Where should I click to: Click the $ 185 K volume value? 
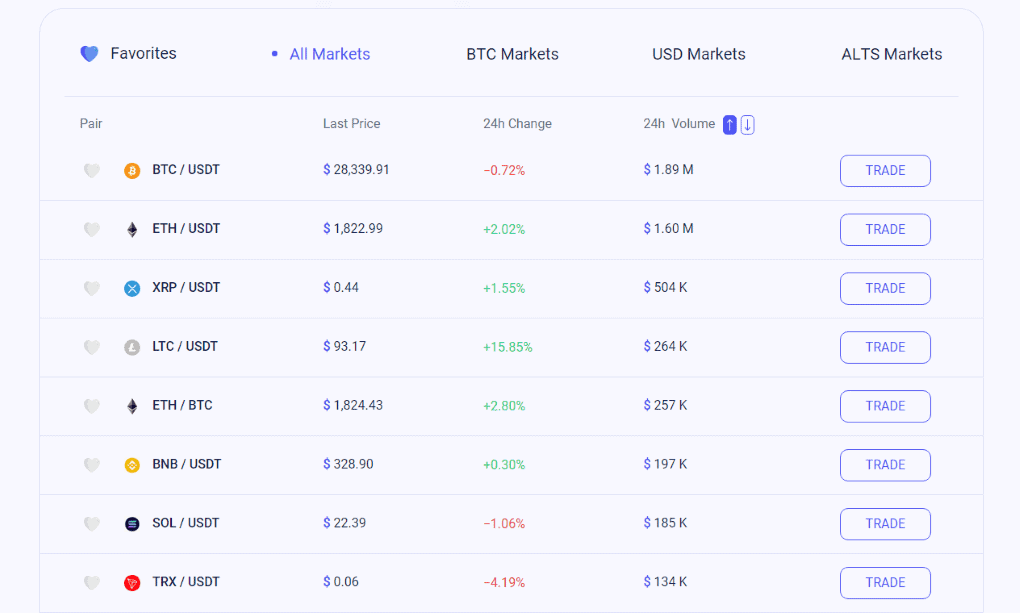tap(665, 523)
